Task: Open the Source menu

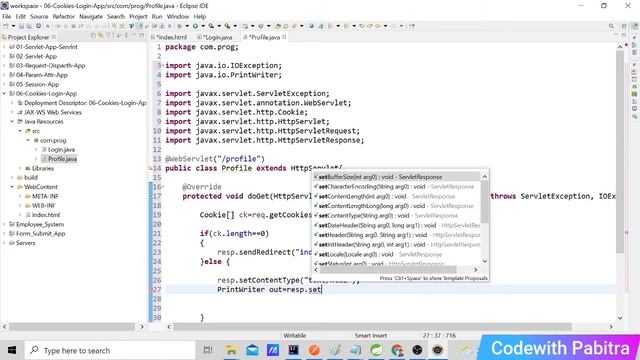Action: click(x=39, y=17)
